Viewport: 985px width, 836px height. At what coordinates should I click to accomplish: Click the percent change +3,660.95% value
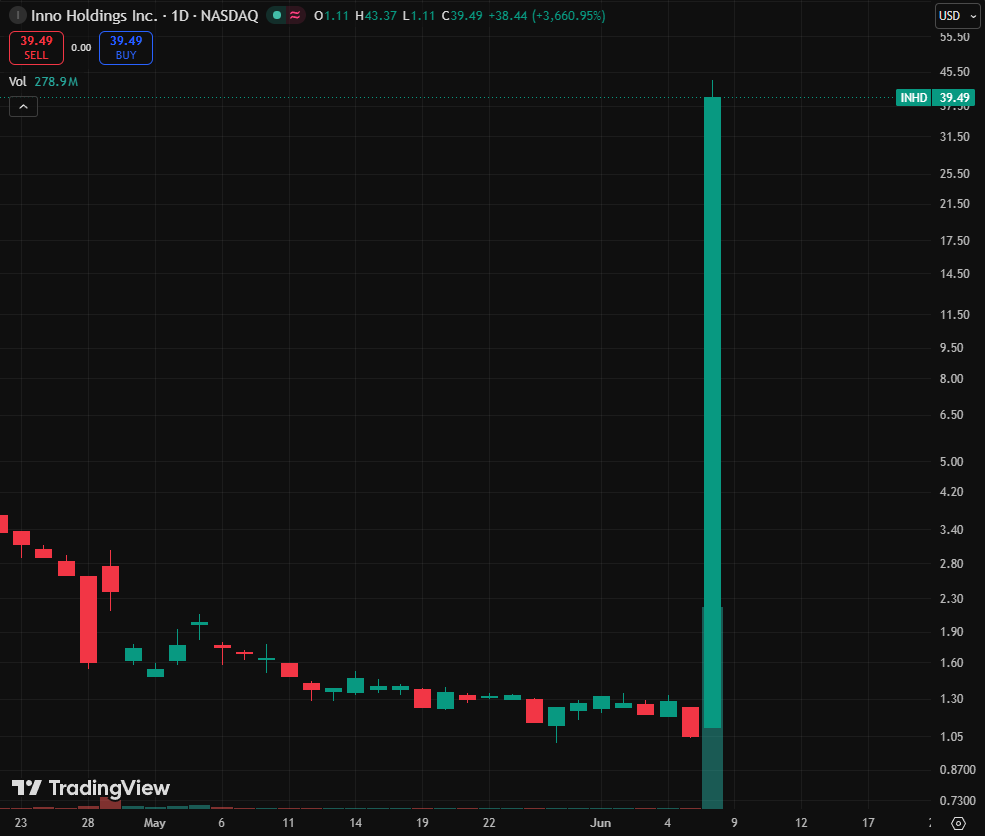(x=569, y=16)
